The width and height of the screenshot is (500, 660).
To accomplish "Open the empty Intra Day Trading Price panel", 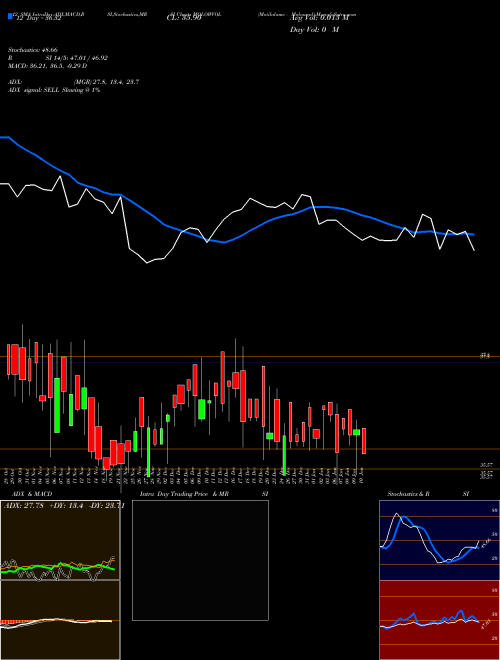I will pos(200,560).
